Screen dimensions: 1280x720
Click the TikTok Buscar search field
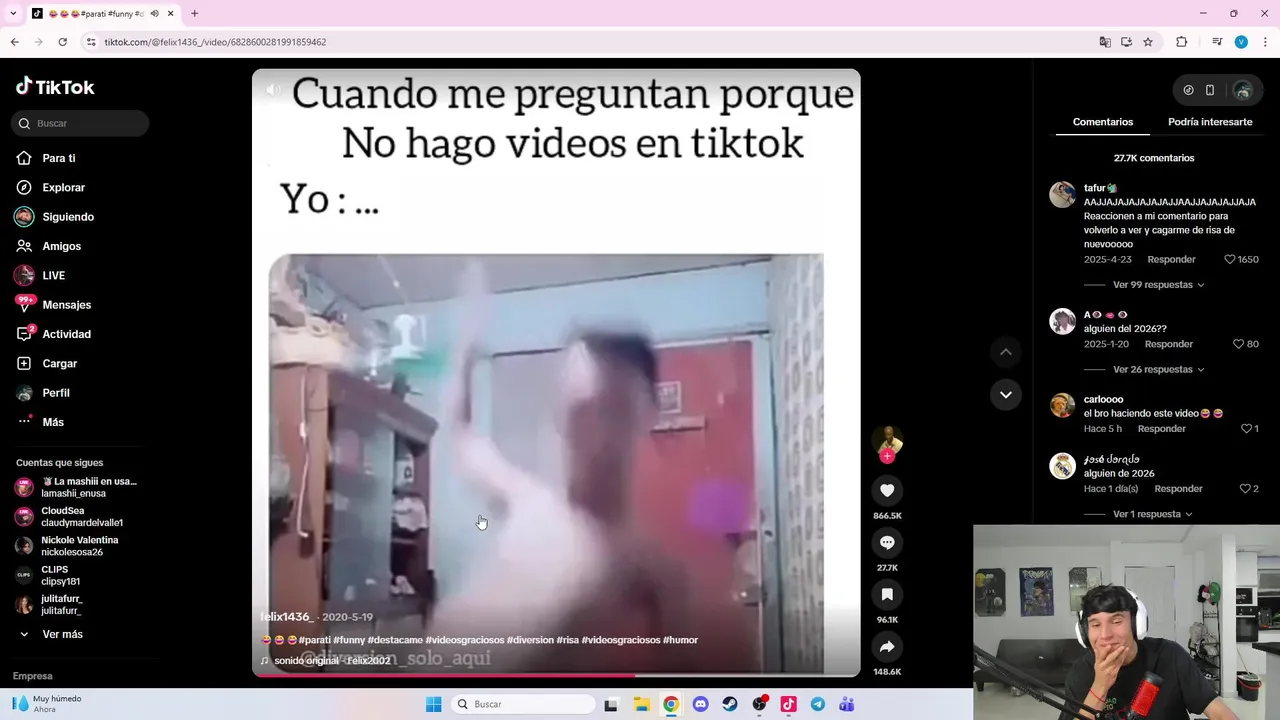(82, 123)
